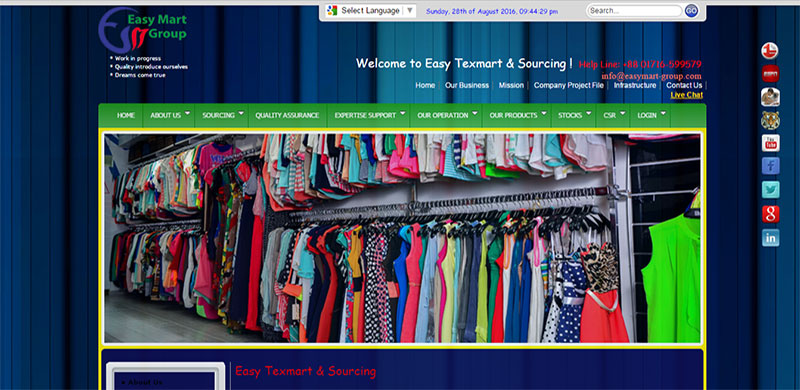Screen dimensions: 800x390
Task: Expand the STOCKS menu arrow
Action: pyautogui.click(x=589, y=113)
